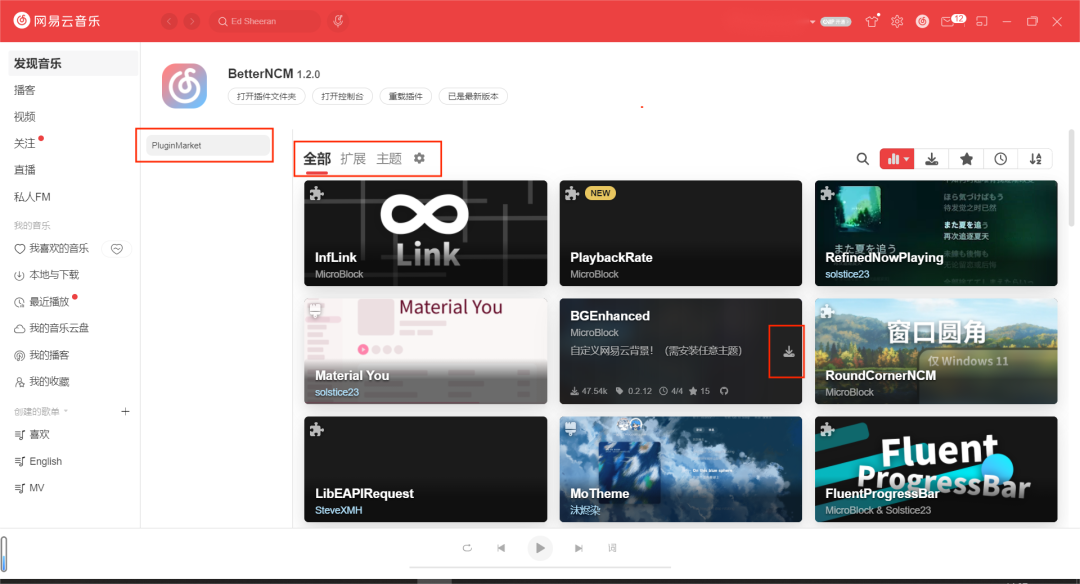Screen dimensions: 1080x584
Task: Open the mail messages icon with badge 12
Action: tap(947, 21)
